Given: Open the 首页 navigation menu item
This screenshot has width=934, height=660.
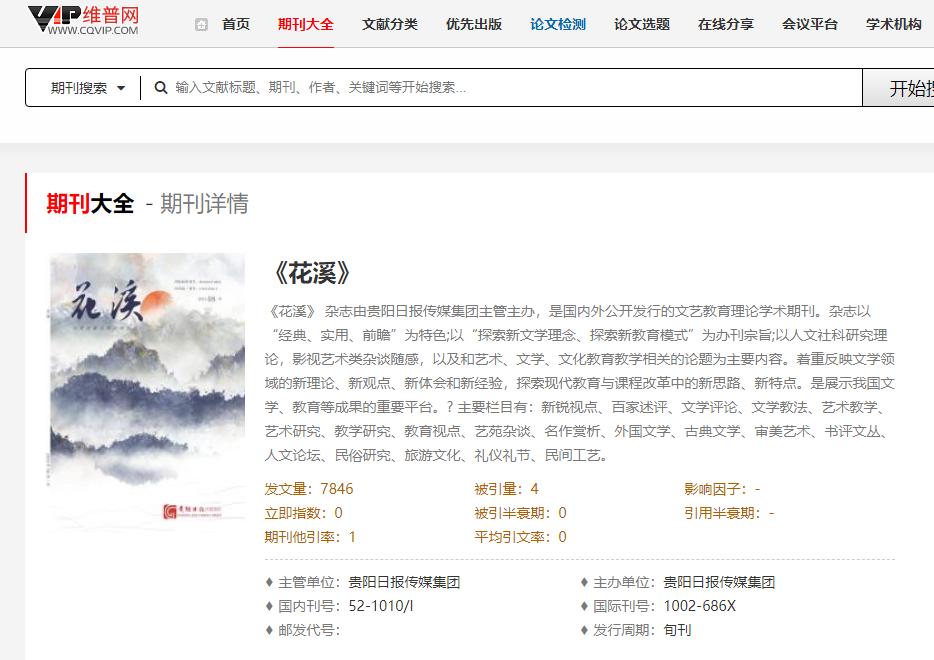Looking at the screenshot, I should coord(236,24).
